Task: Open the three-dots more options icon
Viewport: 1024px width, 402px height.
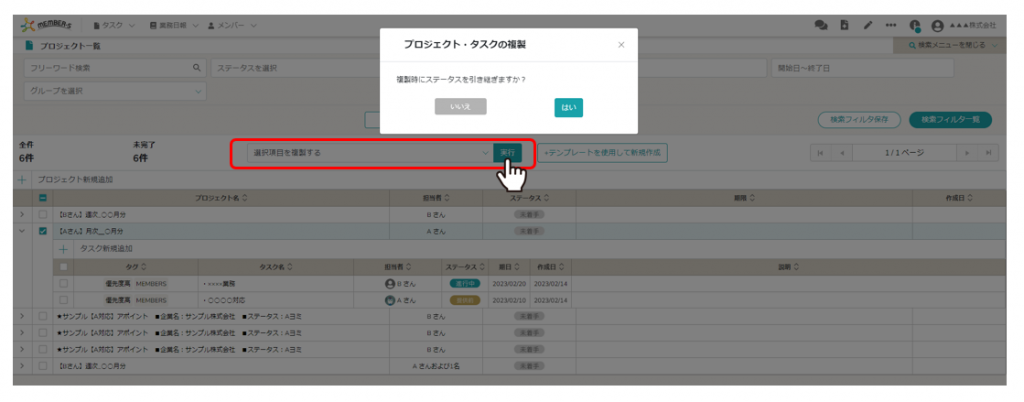Action: (890, 25)
